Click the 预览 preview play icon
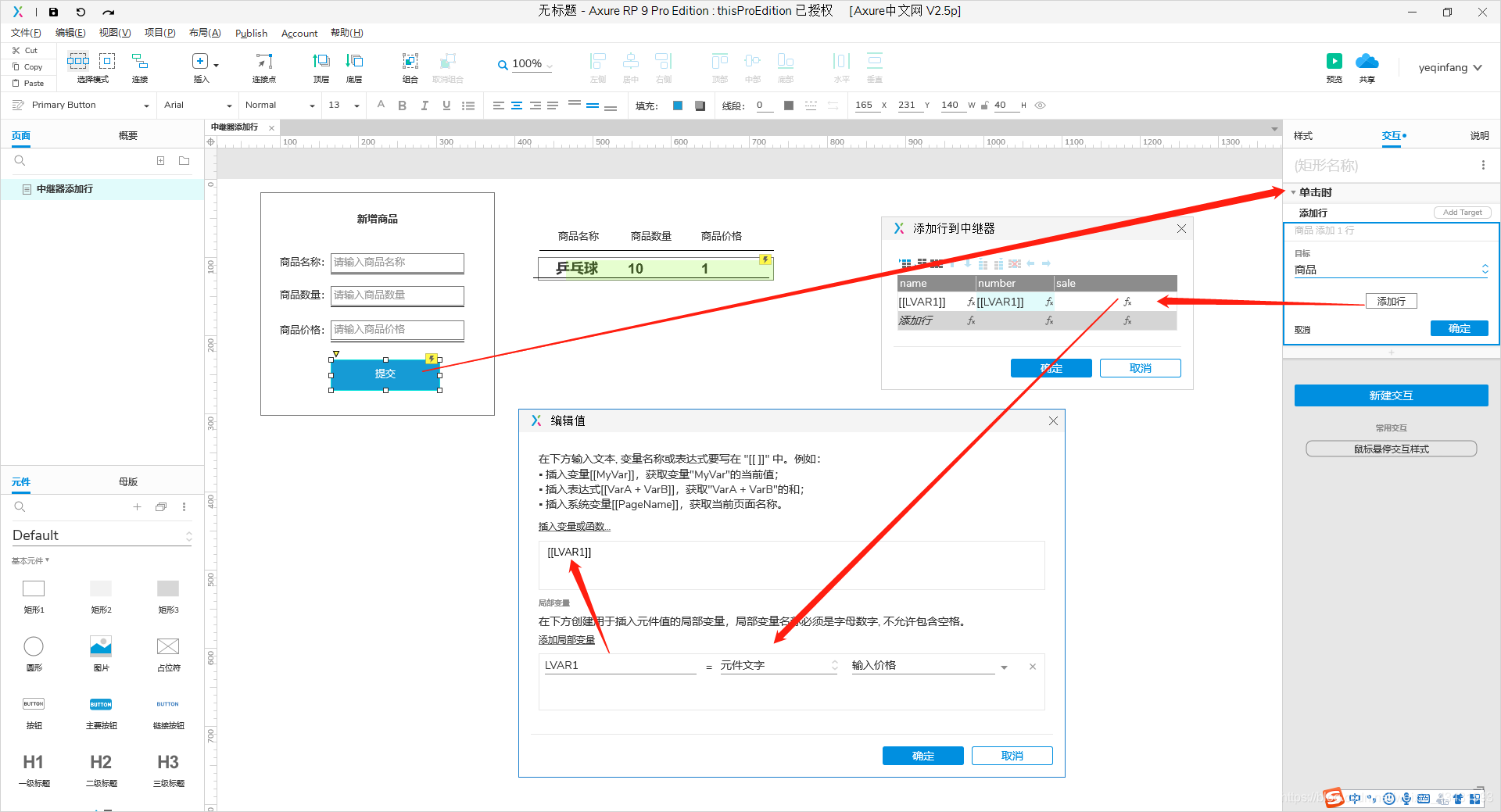The width and height of the screenshot is (1501, 812). [1334, 61]
